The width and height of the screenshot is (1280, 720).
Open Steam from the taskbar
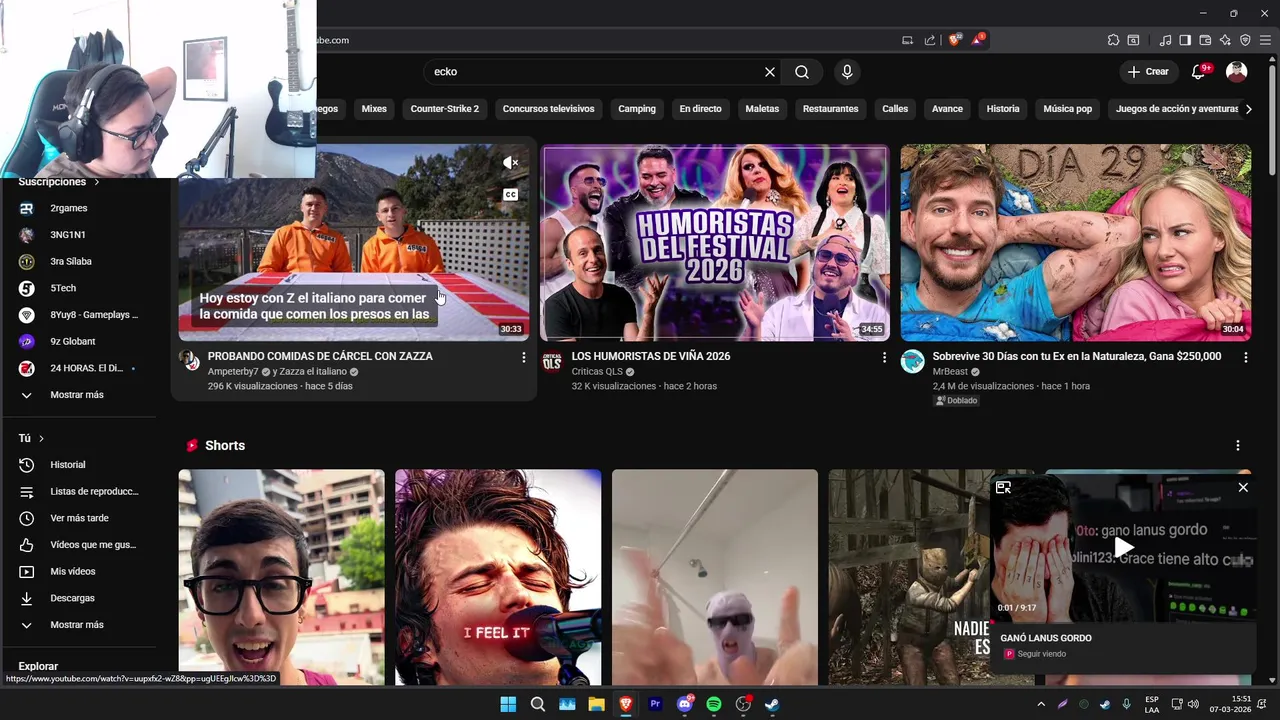[772, 704]
